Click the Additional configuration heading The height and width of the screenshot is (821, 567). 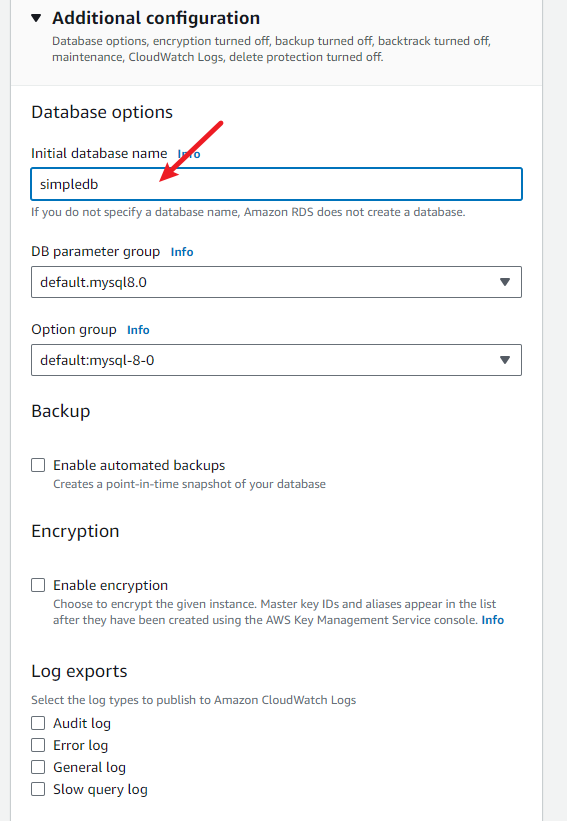[x=156, y=18]
